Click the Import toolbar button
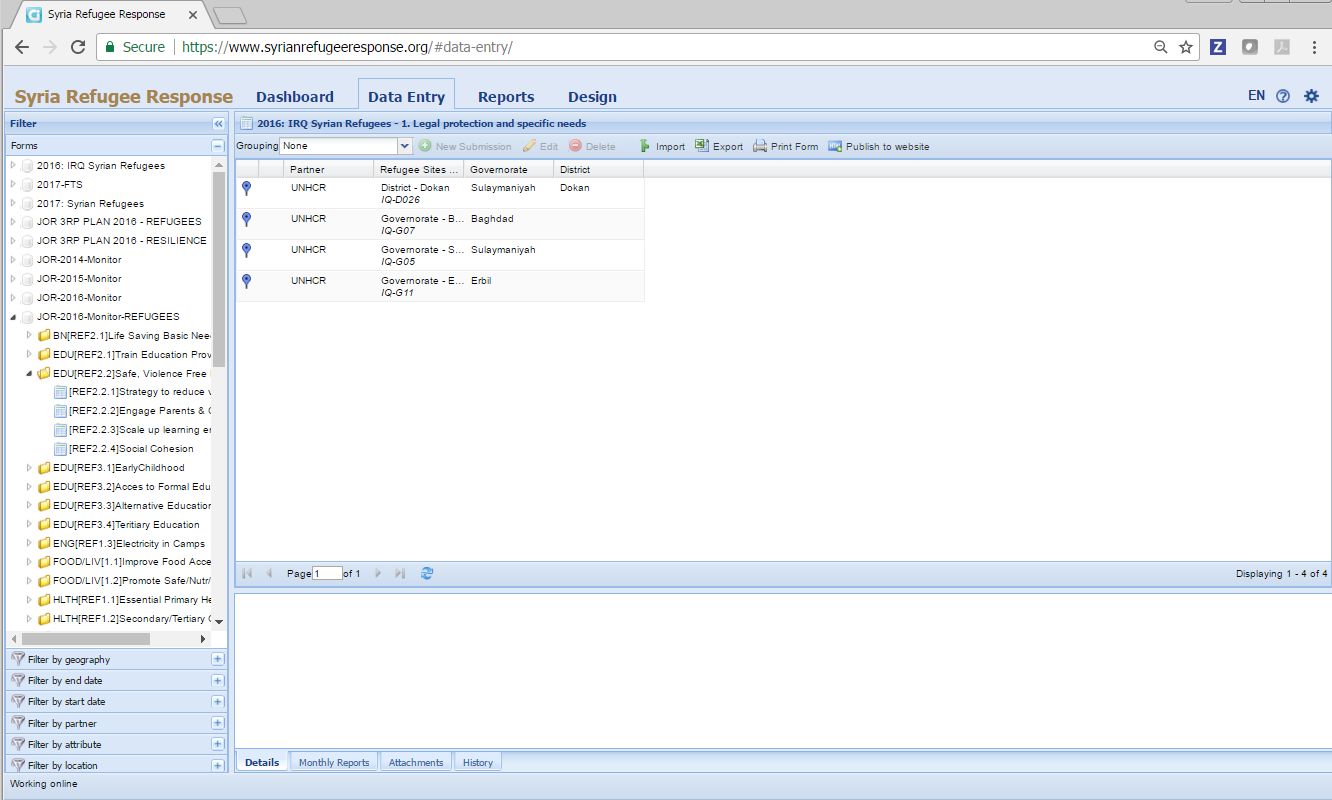Viewport: 1332px width, 800px height. point(661,146)
